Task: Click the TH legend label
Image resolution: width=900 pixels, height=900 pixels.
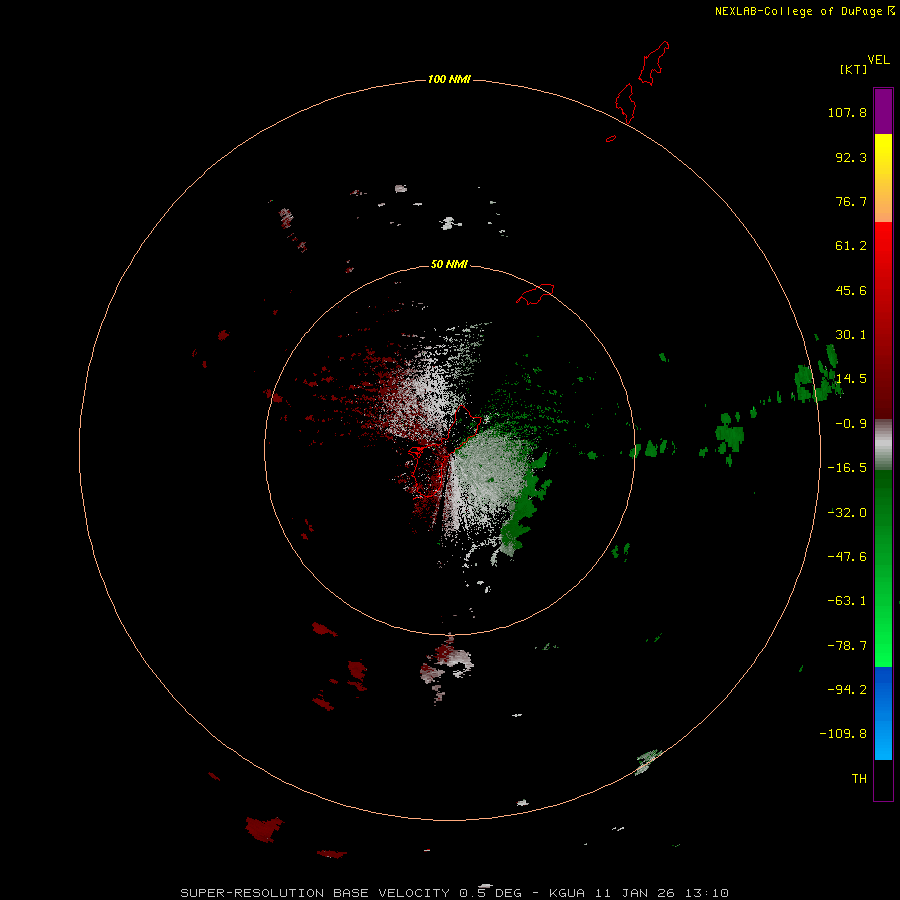Action: coord(859,779)
